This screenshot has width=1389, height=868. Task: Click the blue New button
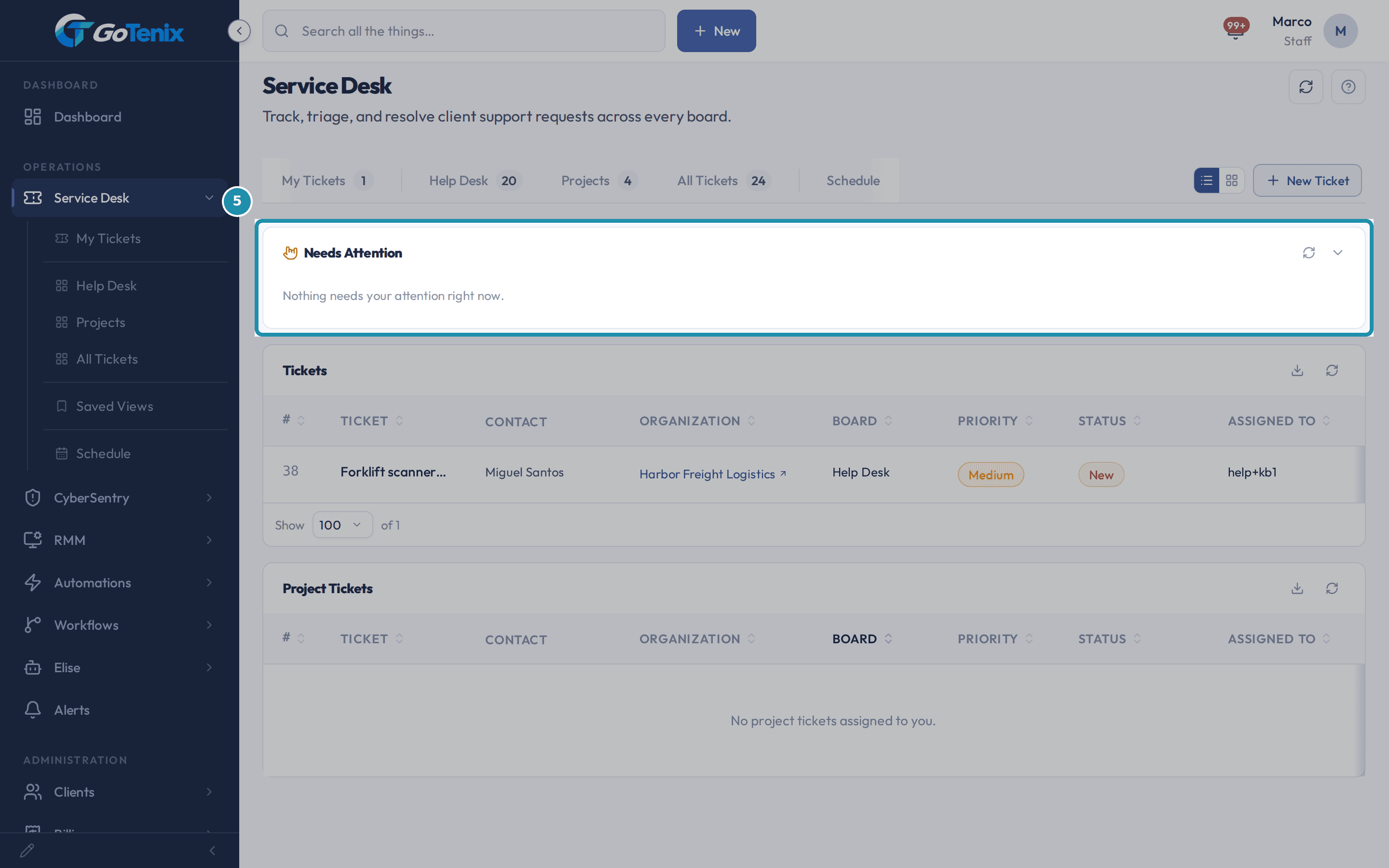coord(716,31)
